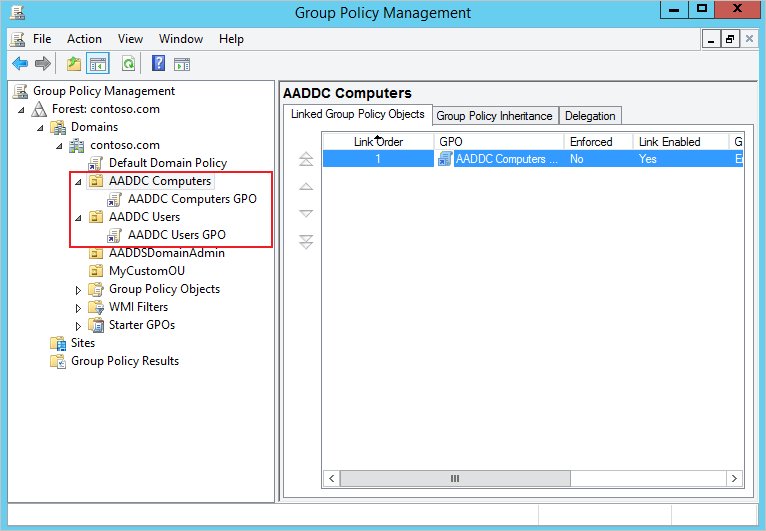766x531 pixels.
Task: Sort by the GPO column header
Action: pos(499,142)
